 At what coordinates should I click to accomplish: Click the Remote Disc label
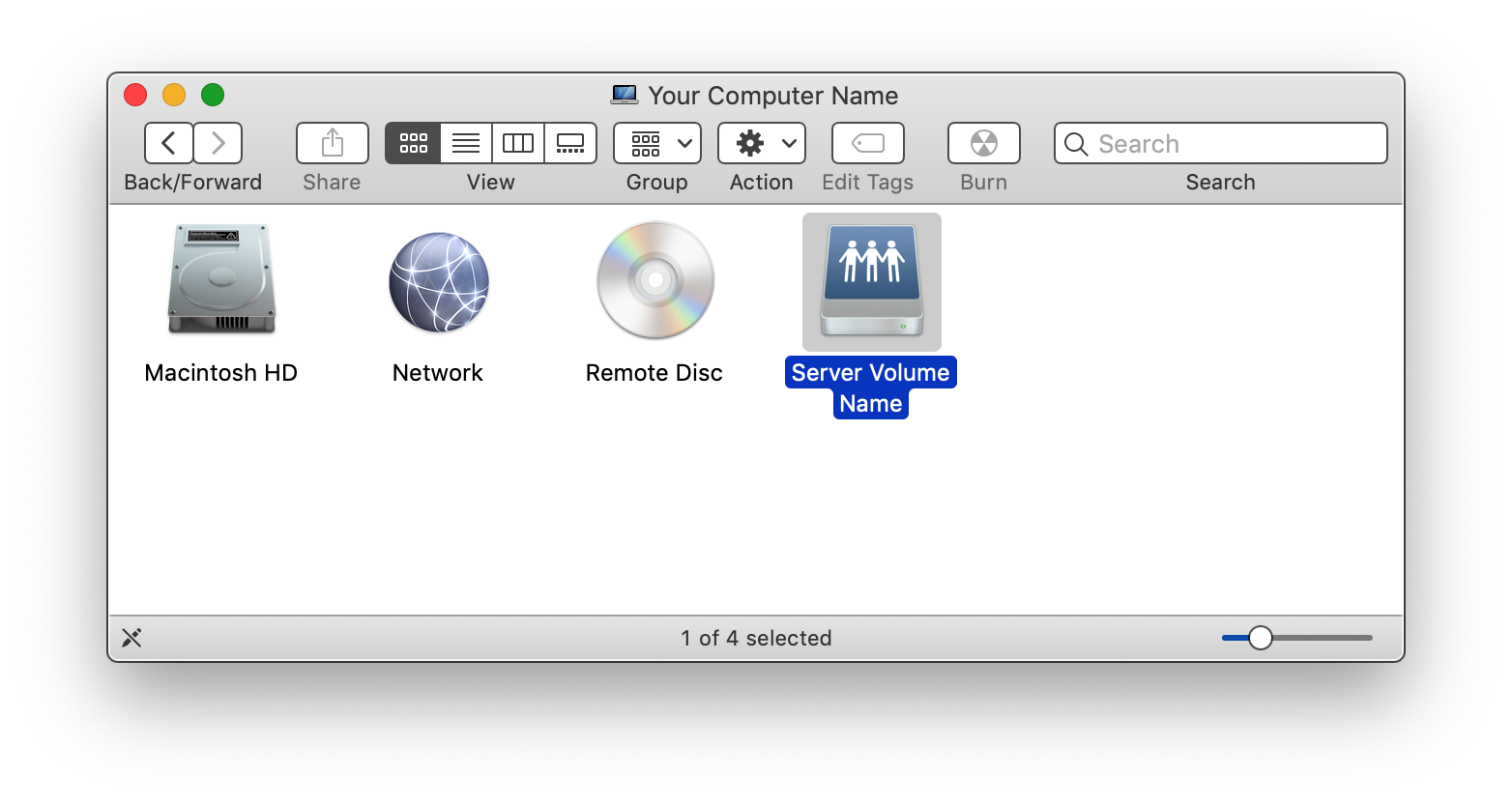(x=654, y=373)
